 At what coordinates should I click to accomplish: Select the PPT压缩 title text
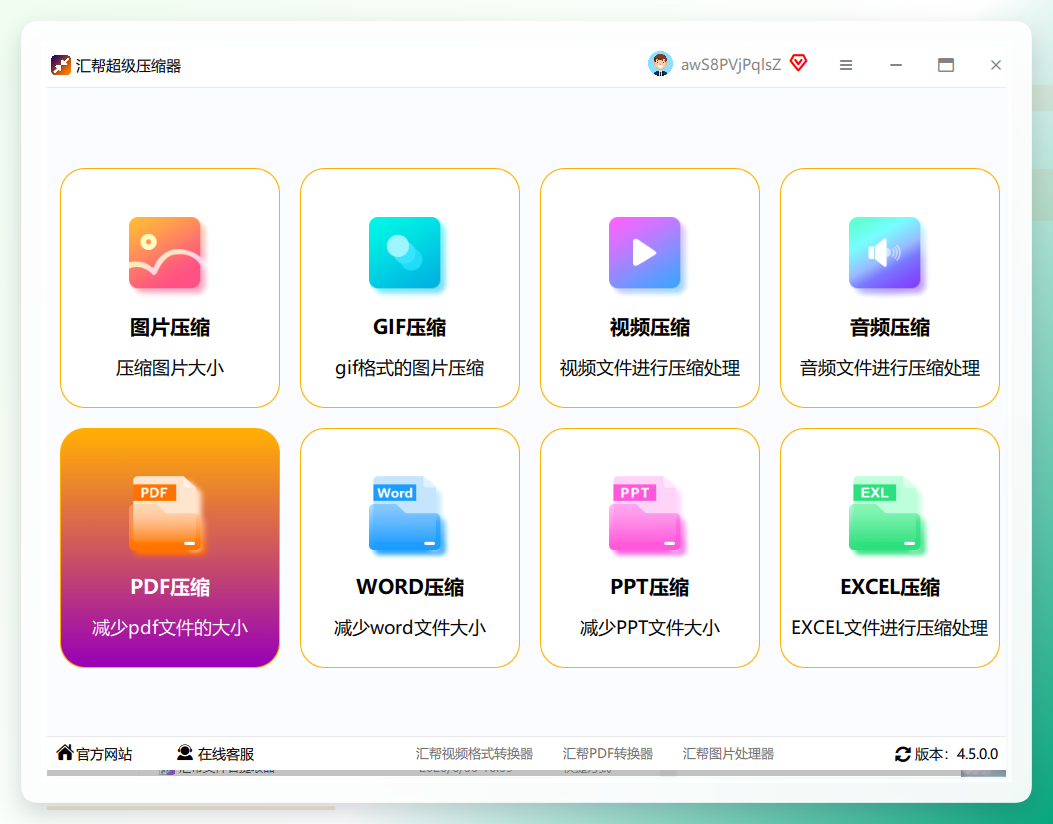pyautogui.click(x=649, y=587)
